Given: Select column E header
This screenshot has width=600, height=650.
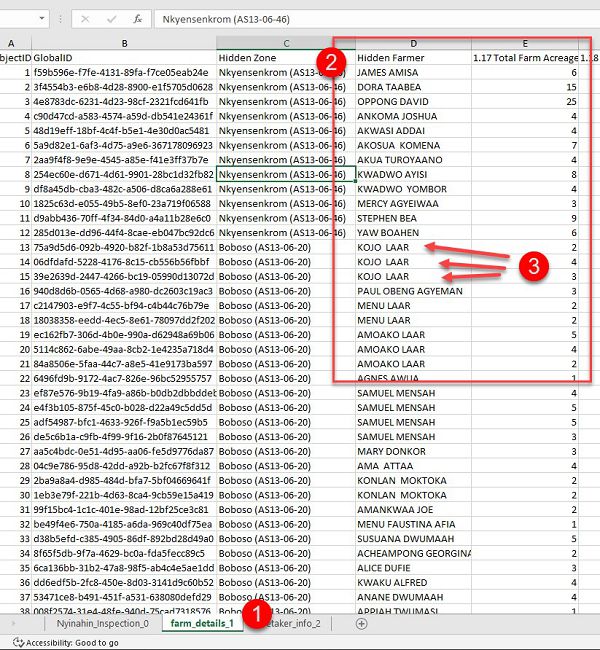Looking at the screenshot, I should point(525,44).
